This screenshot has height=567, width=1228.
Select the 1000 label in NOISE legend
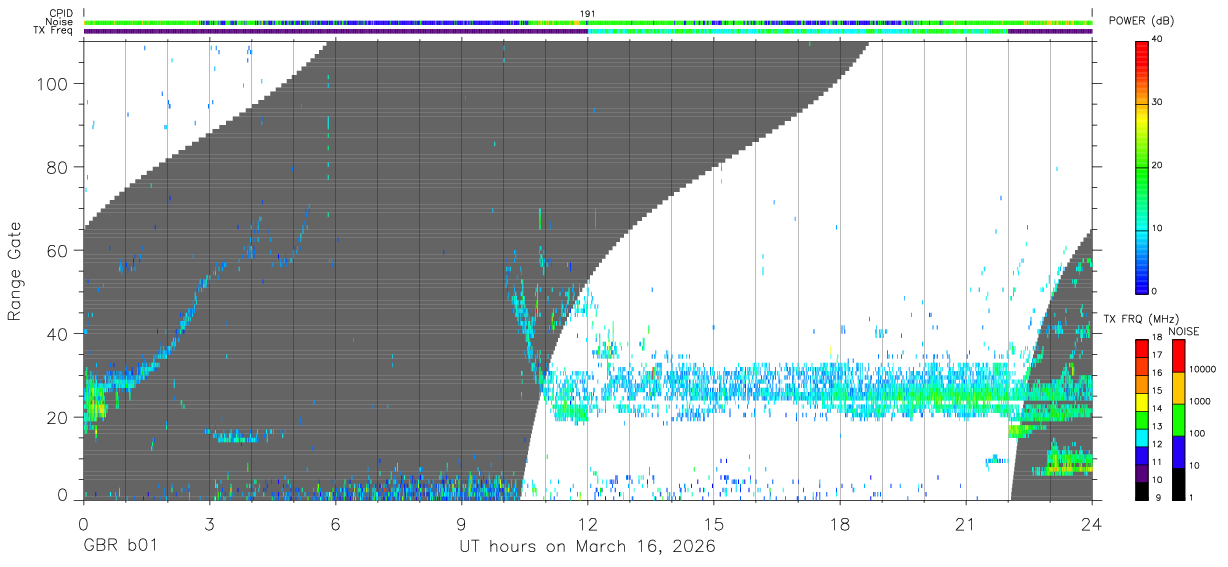coord(1199,402)
